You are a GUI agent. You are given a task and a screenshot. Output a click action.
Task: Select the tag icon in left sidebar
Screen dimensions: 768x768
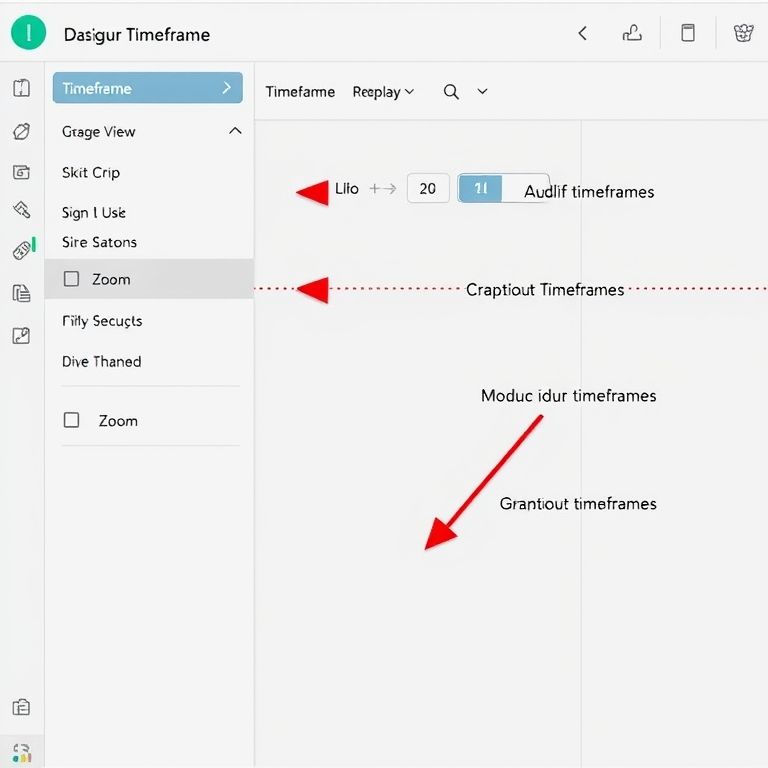[21, 131]
